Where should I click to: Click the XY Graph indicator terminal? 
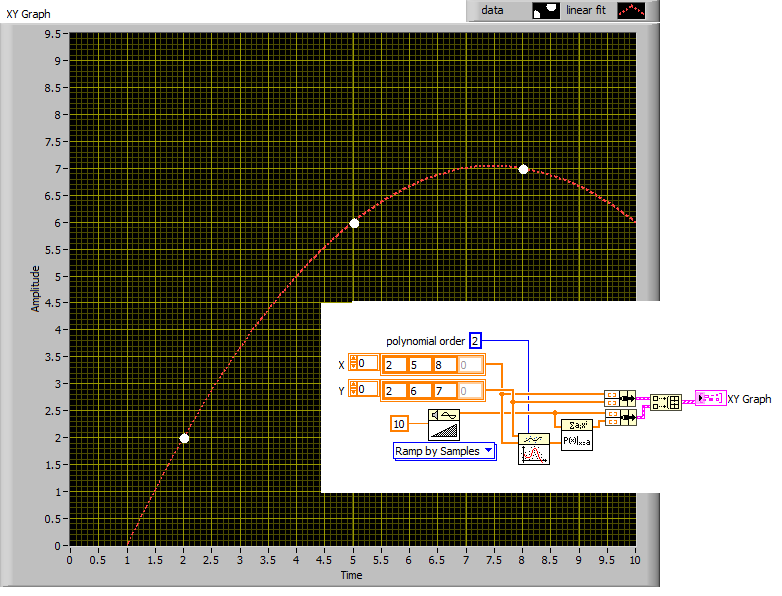click(711, 398)
